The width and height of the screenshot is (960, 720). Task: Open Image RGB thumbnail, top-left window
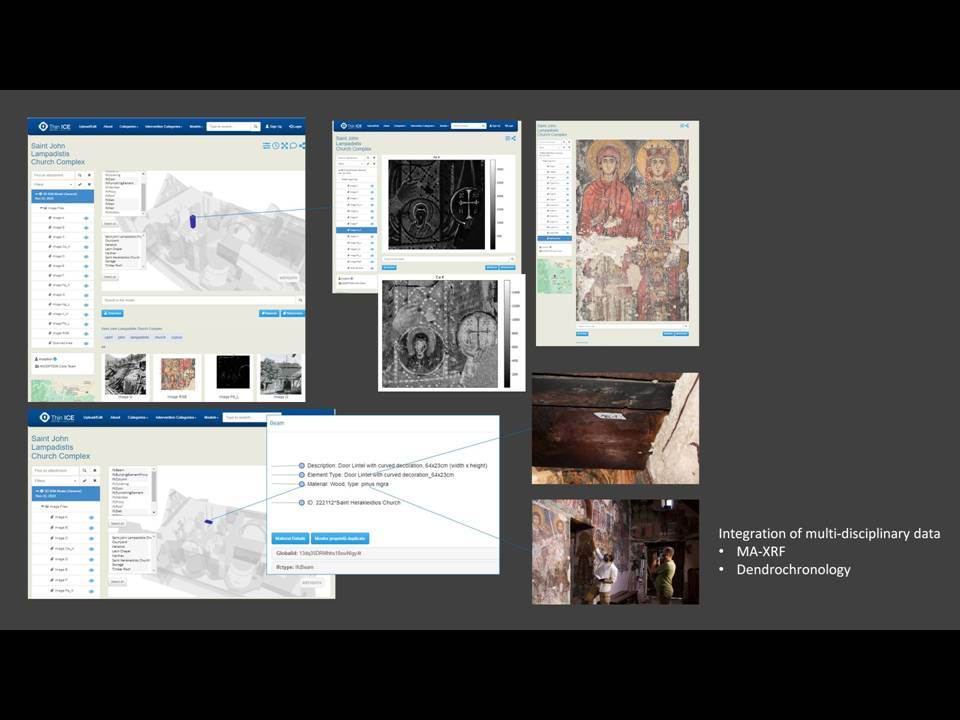178,374
